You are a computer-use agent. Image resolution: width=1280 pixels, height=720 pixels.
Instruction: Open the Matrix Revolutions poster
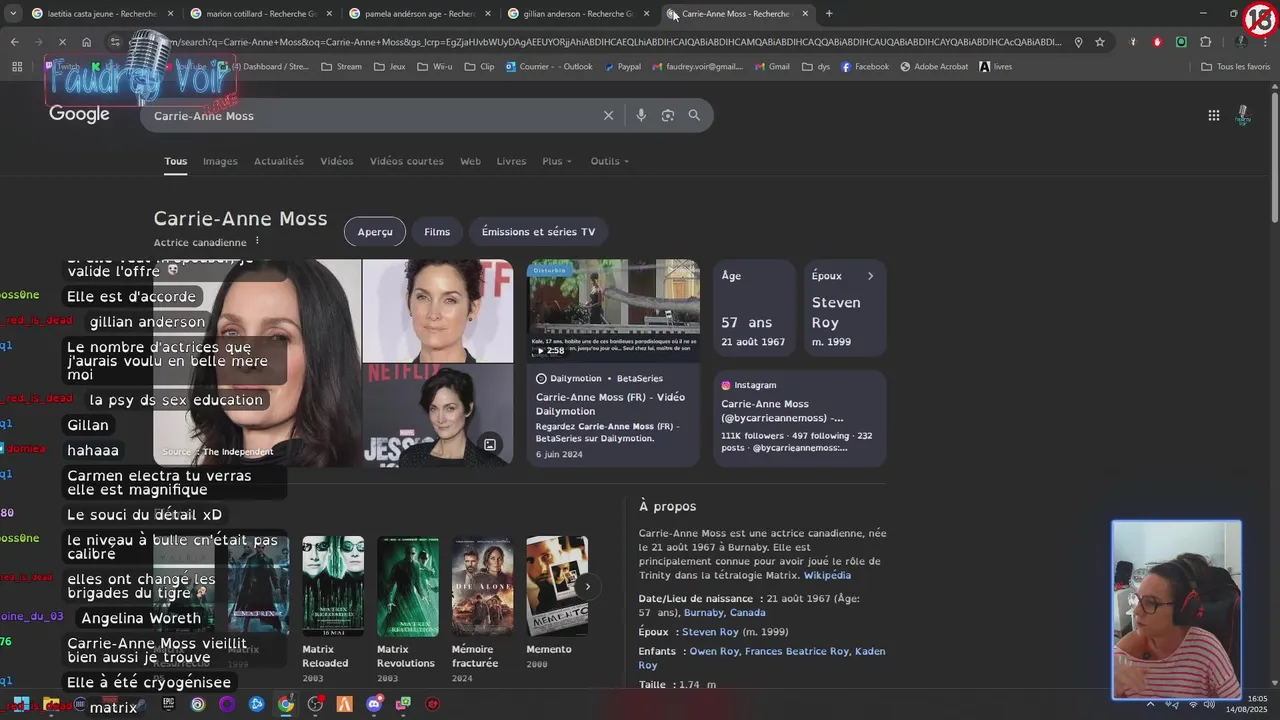pos(407,586)
